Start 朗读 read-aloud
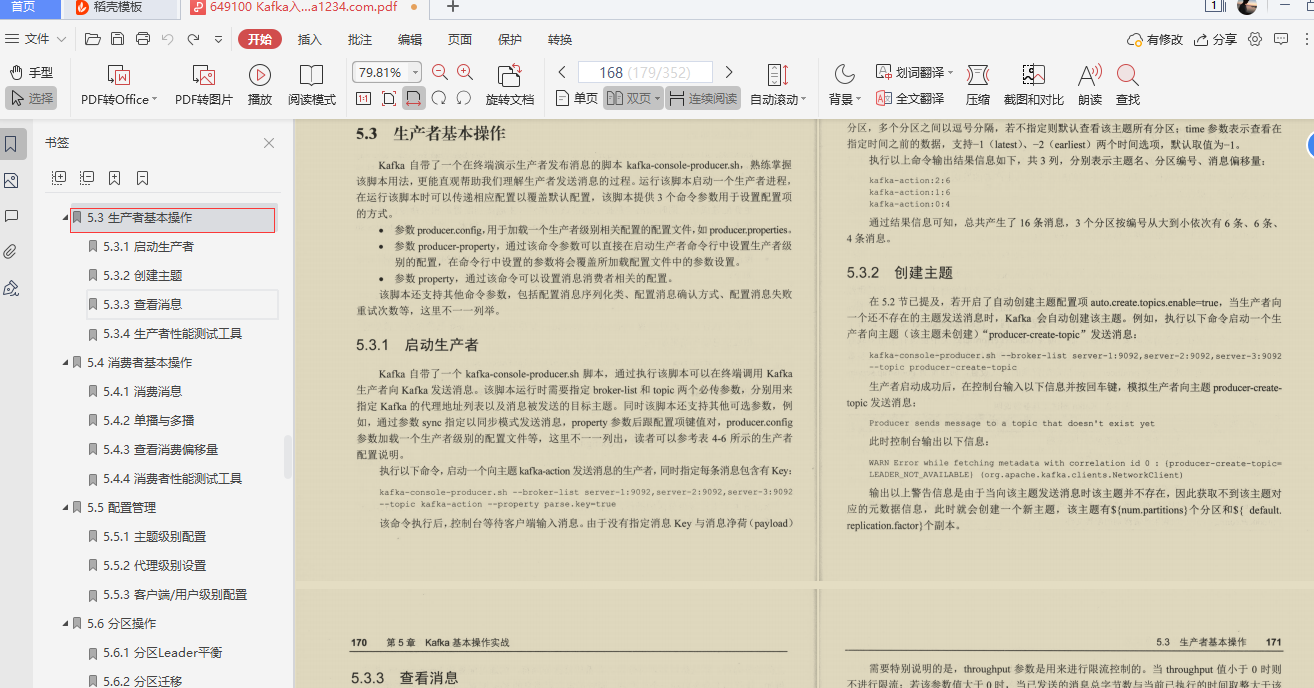This screenshot has width=1314, height=688. (1089, 85)
